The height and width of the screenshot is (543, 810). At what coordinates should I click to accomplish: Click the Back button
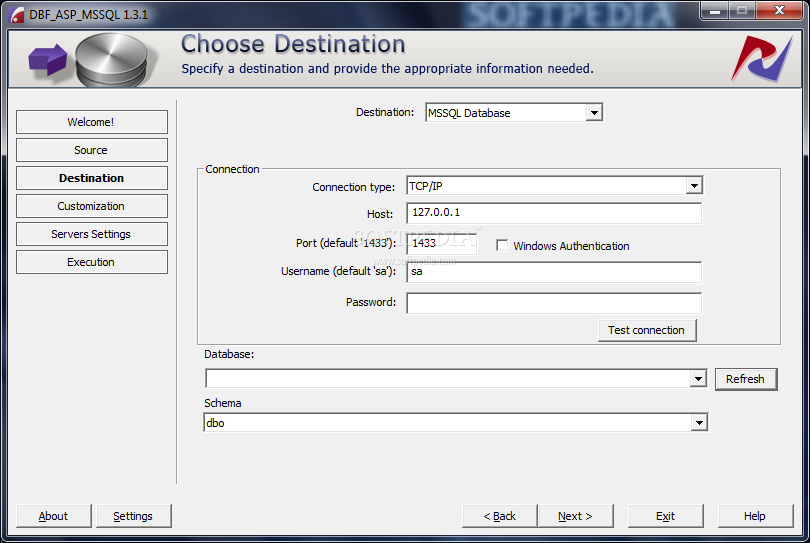pyautogui.click(x=500, y=516)
